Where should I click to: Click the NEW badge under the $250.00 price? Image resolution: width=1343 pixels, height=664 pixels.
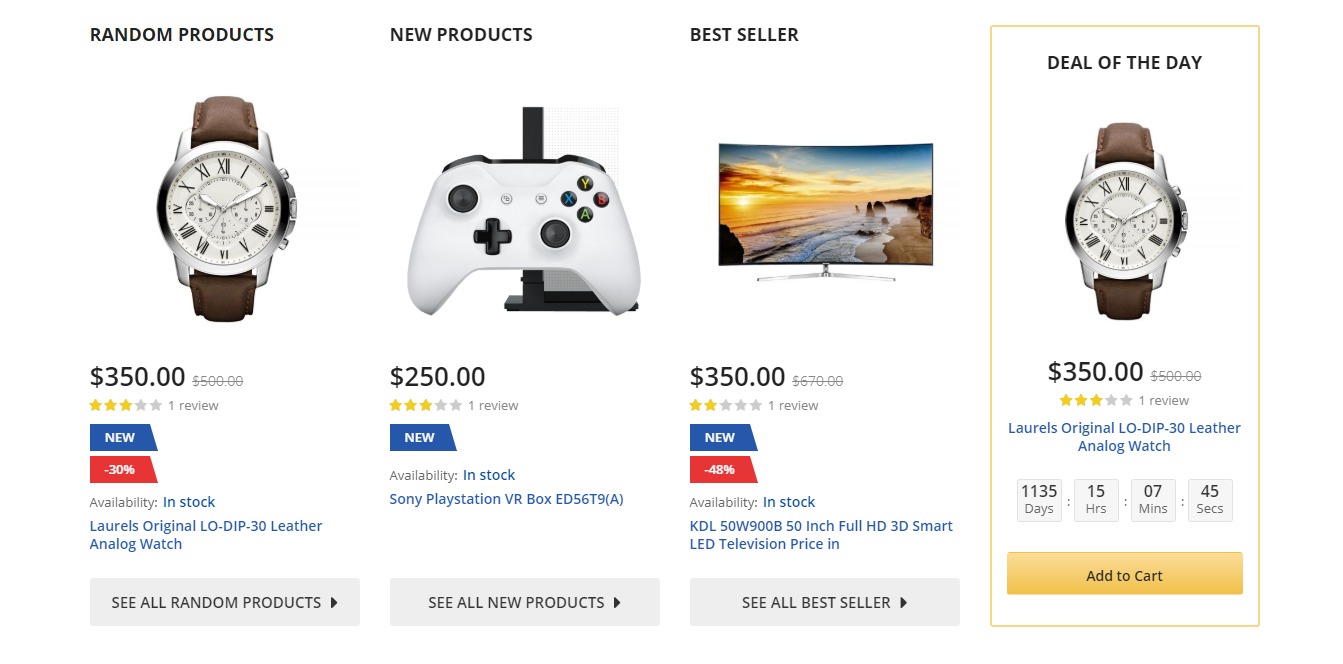pyautogui.click(x=421, y=437)
